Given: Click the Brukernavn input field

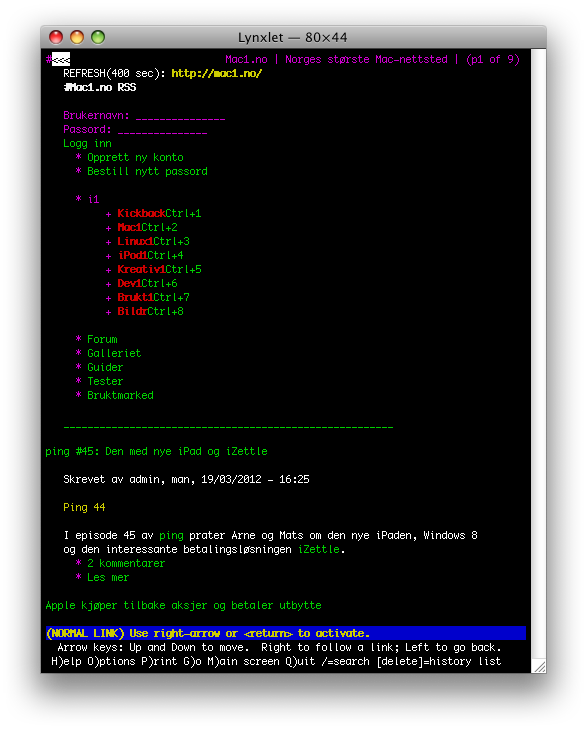Looking at the screenshot, I should pos(180,116).
